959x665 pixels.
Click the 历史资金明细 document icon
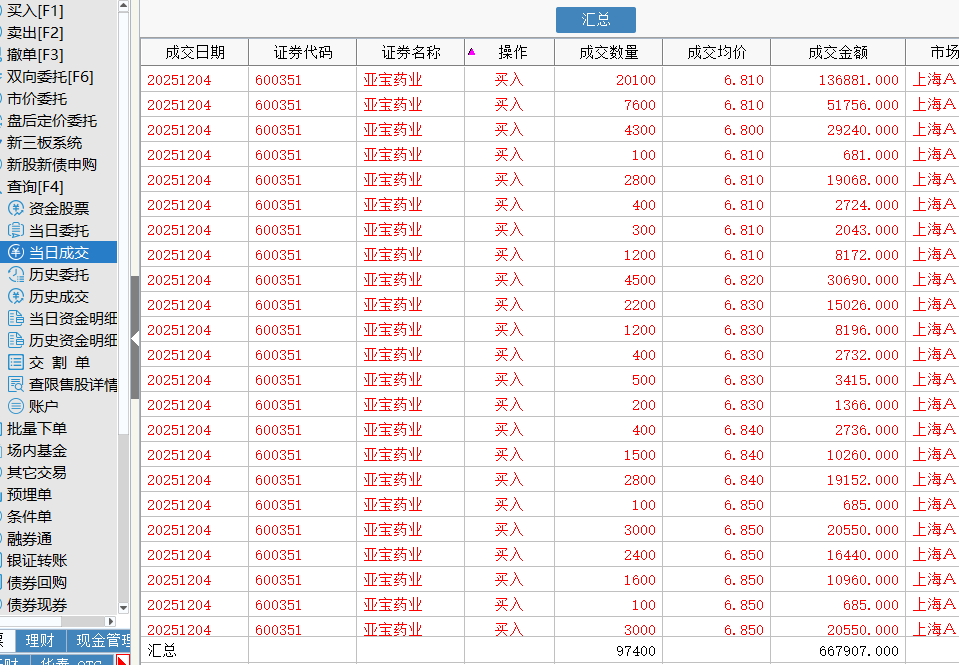15,340
